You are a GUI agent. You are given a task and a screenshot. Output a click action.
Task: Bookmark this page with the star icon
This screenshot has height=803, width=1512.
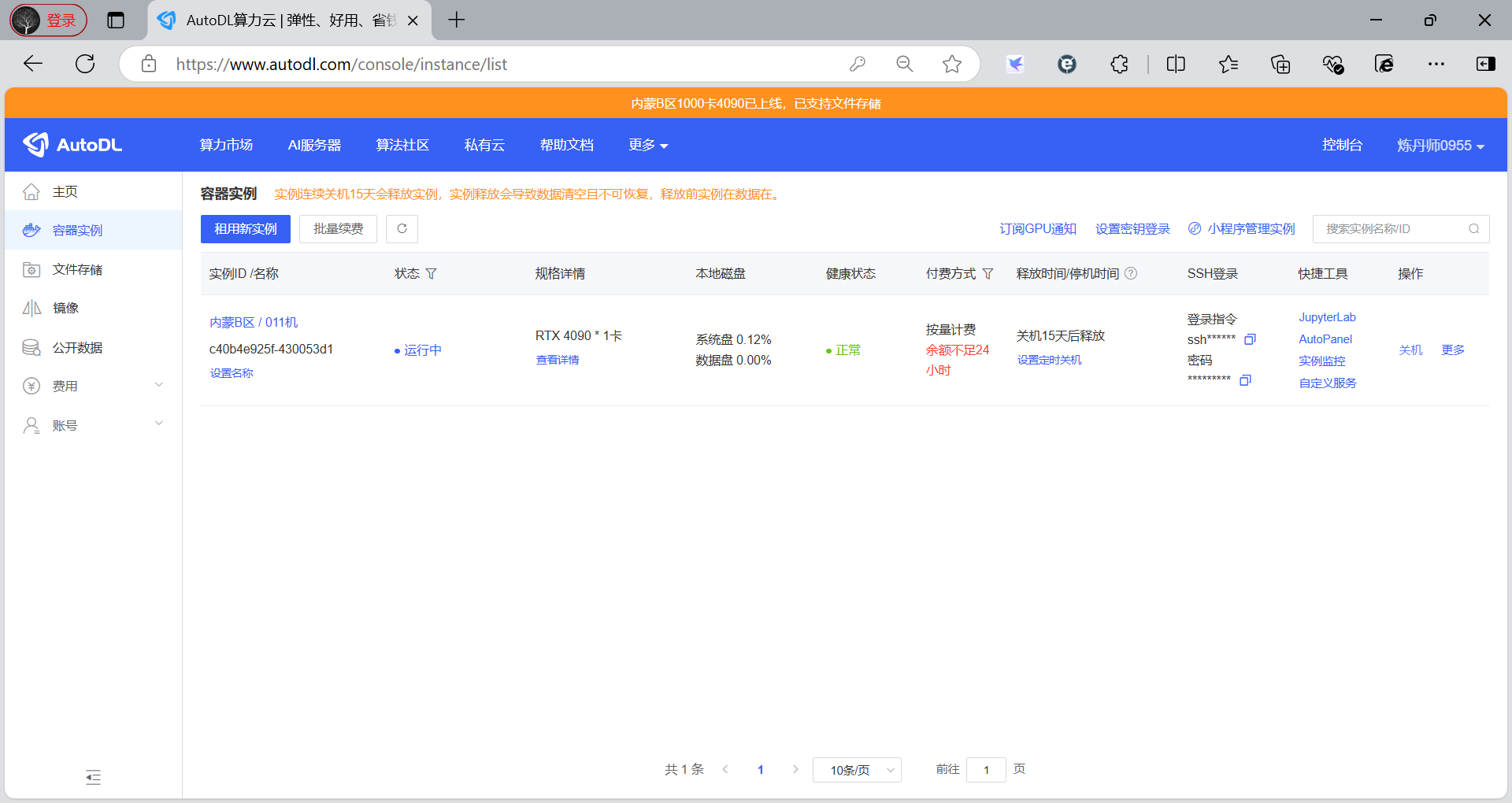coord(952,64)
